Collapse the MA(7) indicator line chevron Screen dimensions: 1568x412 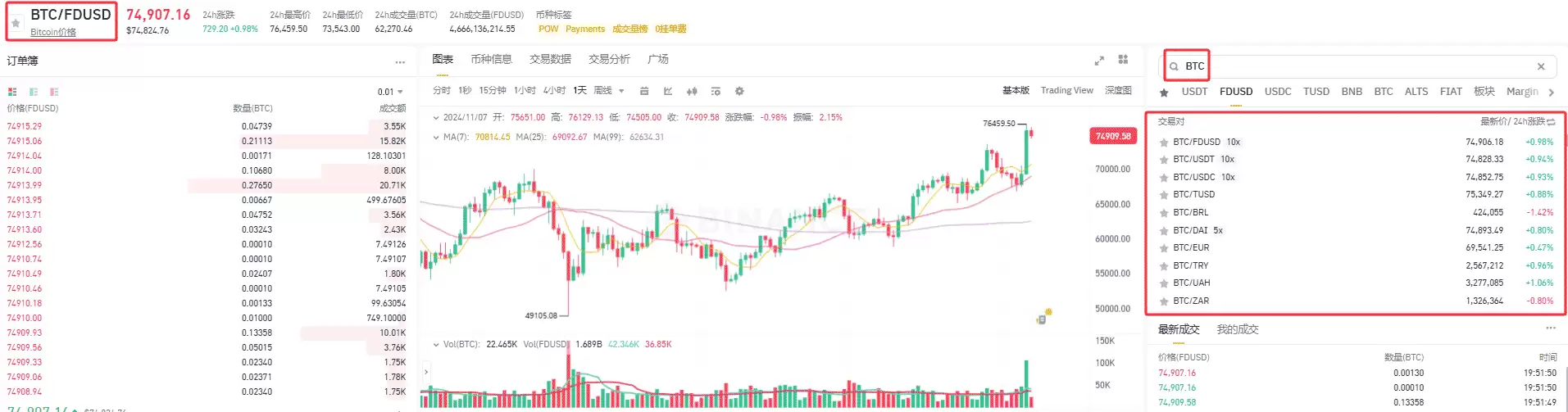(435, 137)
